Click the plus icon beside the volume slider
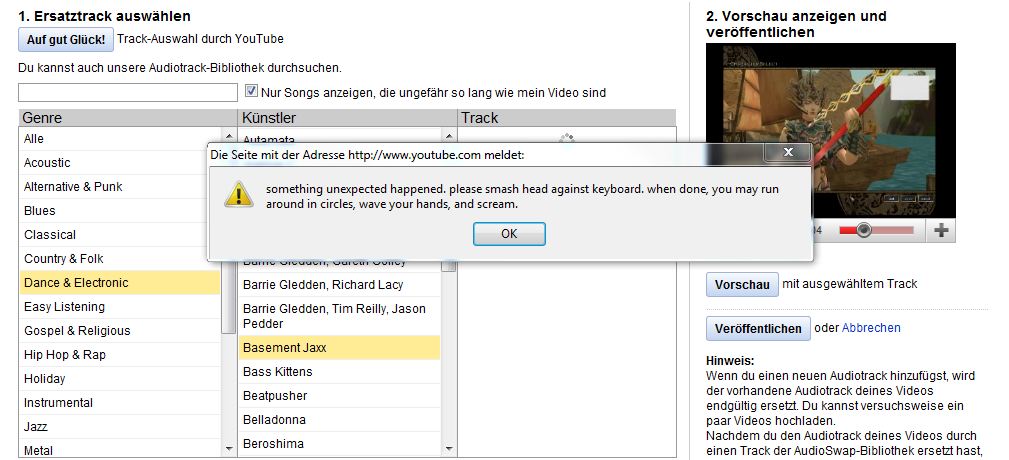Screen dimensions: 1009x460 [940, 231]
